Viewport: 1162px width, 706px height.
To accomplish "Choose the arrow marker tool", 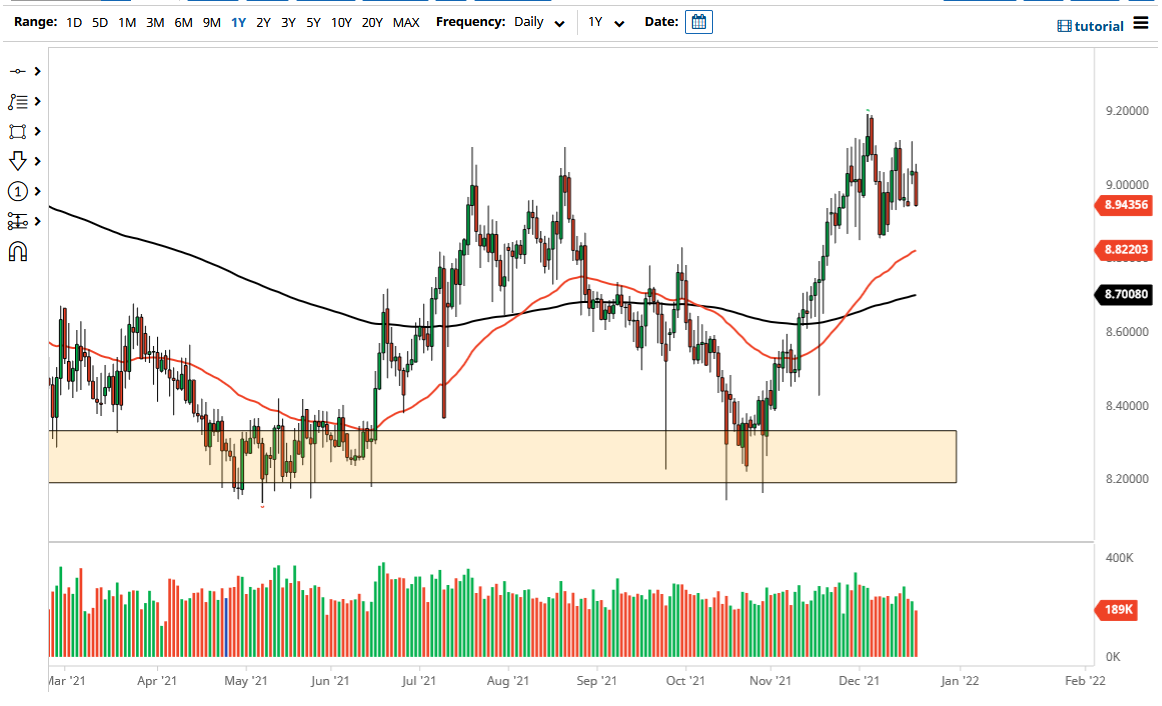I will coord(17,160).
